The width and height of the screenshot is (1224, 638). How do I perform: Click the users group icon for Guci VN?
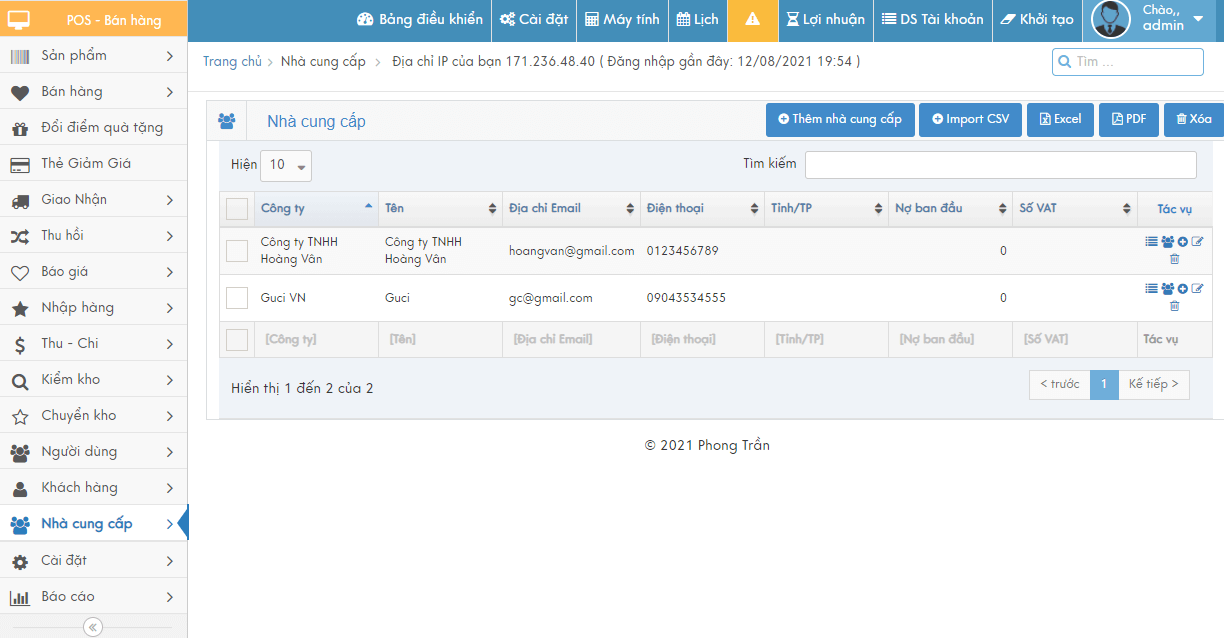coord(1167,289)
